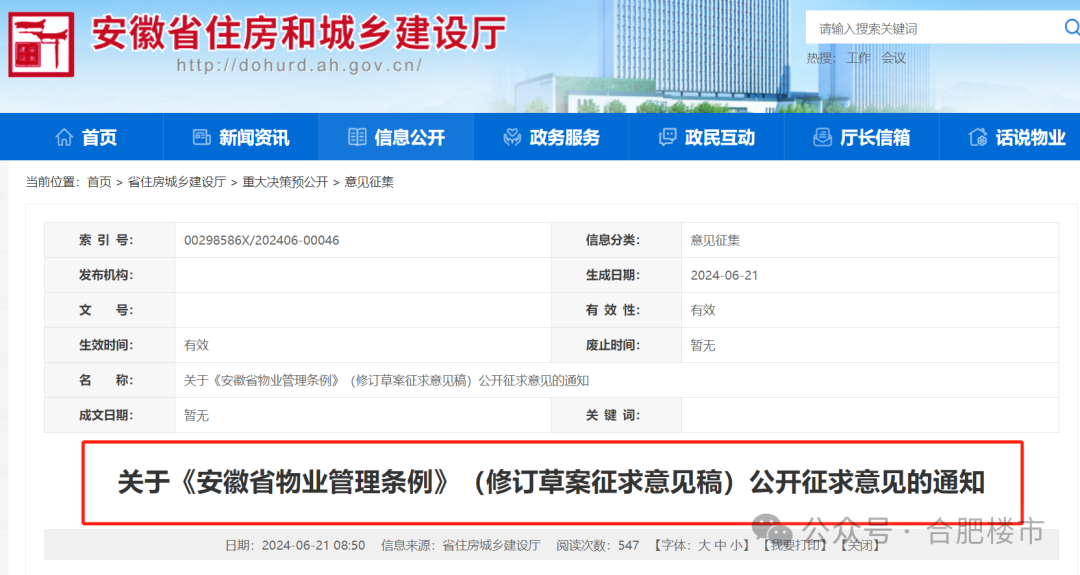
Task: Click breadcrumb link 意见征集
Action: (x=369, y=182)
